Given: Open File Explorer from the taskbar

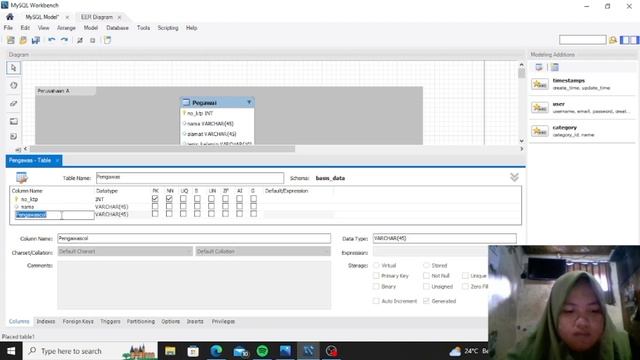Looking at the screenshot, I should [x=170, y=351].
